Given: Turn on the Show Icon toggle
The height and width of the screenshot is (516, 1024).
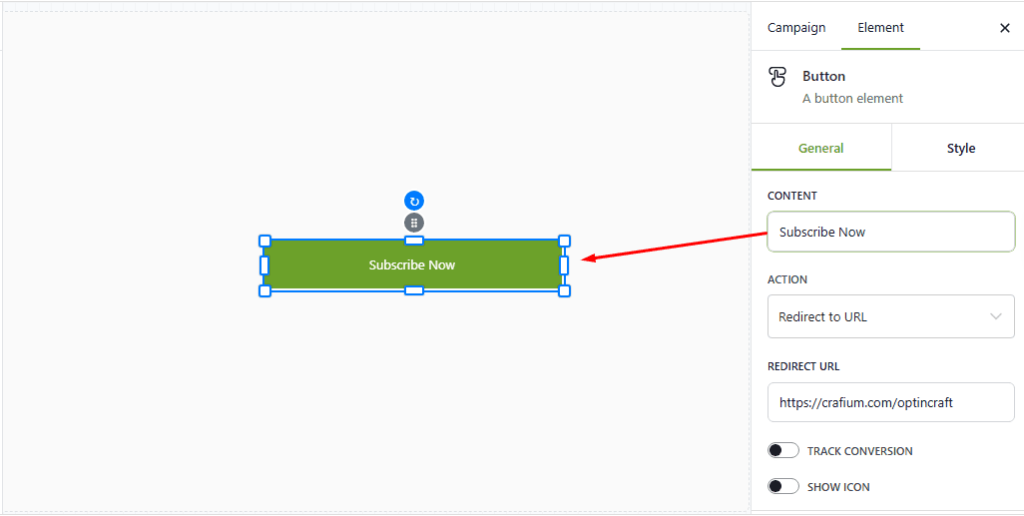Looking at the screenshot, I should click(783, 487).
